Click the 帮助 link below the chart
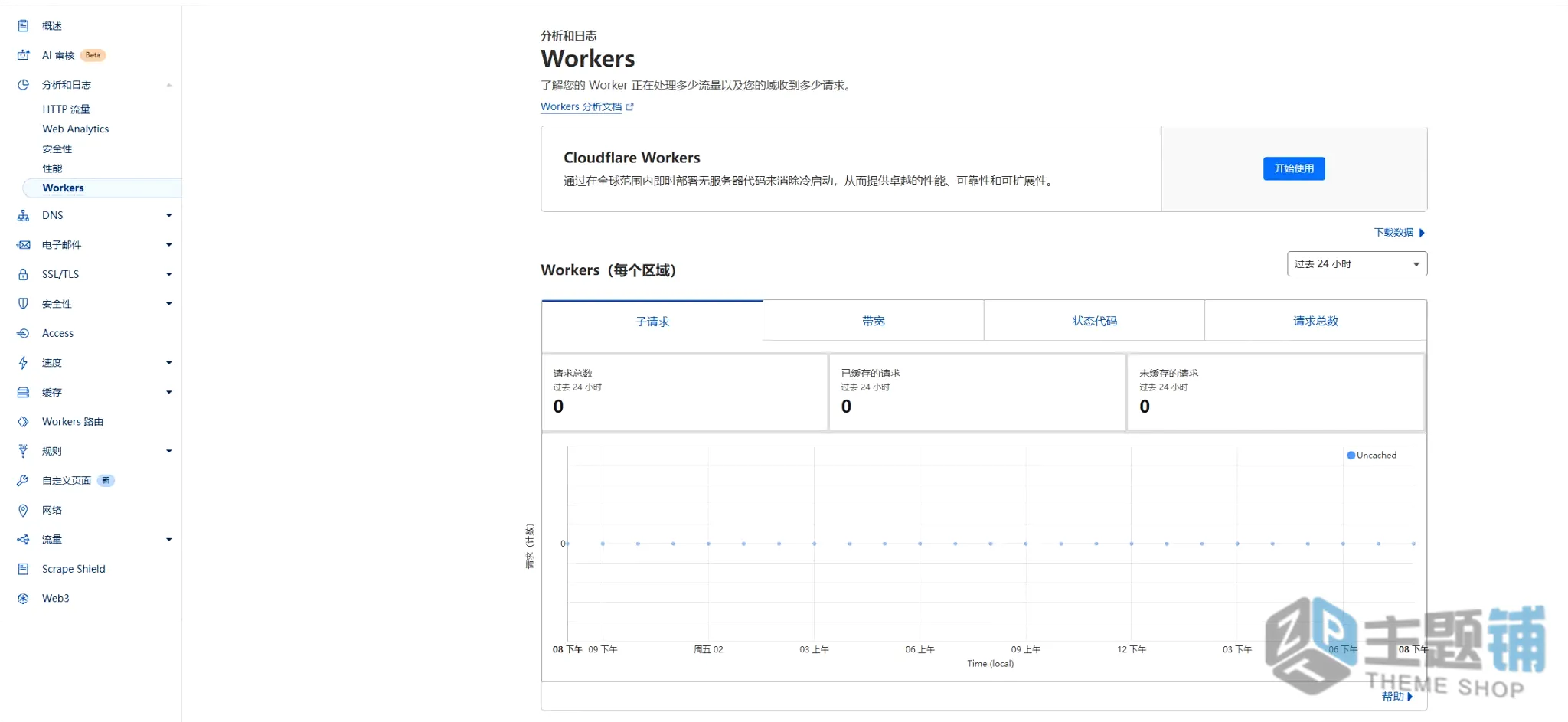 click(x=1393, y=697)
